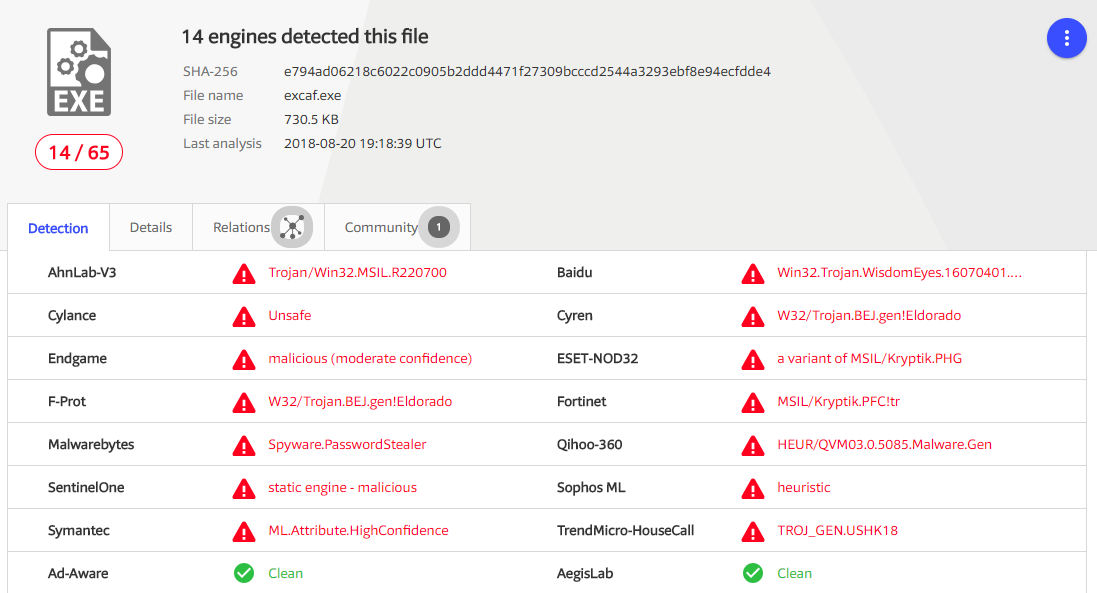Switch to the Detection tab
This screenshot has width=1097, height=593.
(x=58, y=228)
